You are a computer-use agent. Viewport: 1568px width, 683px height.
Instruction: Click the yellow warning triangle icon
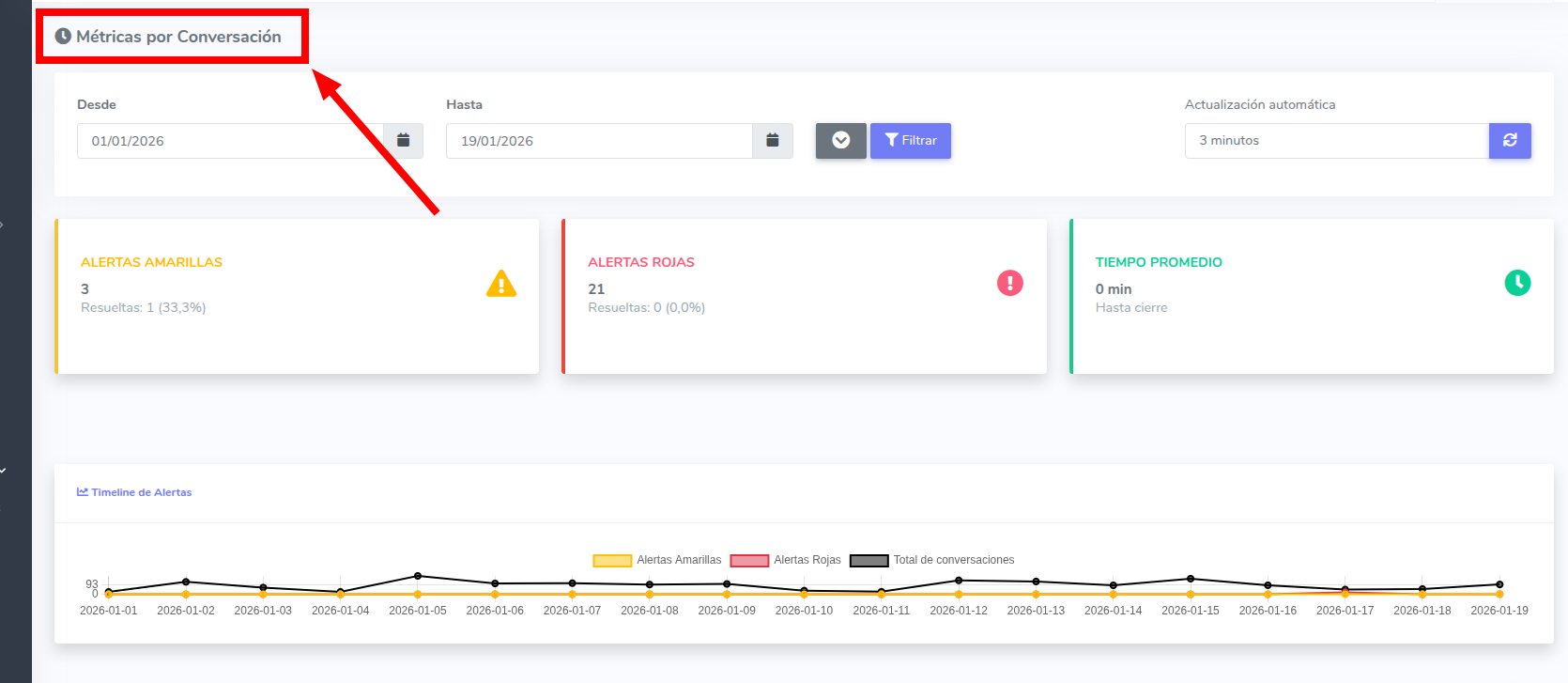tap(501, 284)
